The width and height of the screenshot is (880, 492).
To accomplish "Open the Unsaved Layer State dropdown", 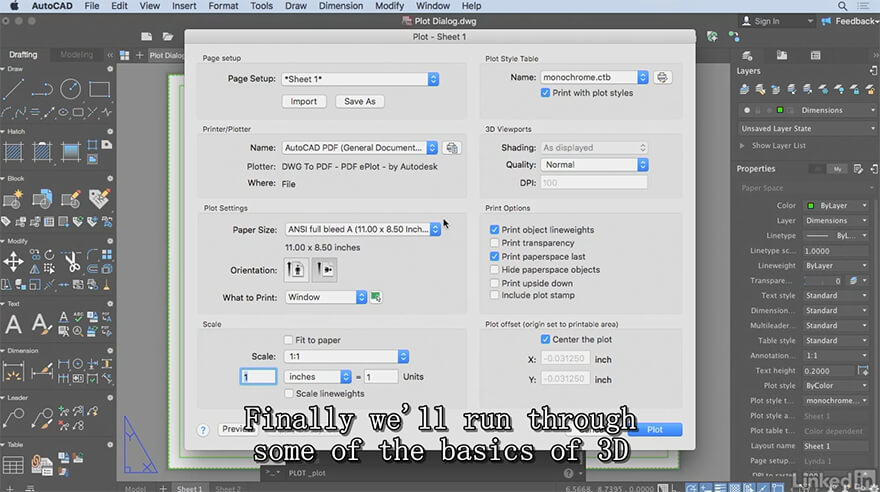I will pyautogui.click(x=807, y=128).
